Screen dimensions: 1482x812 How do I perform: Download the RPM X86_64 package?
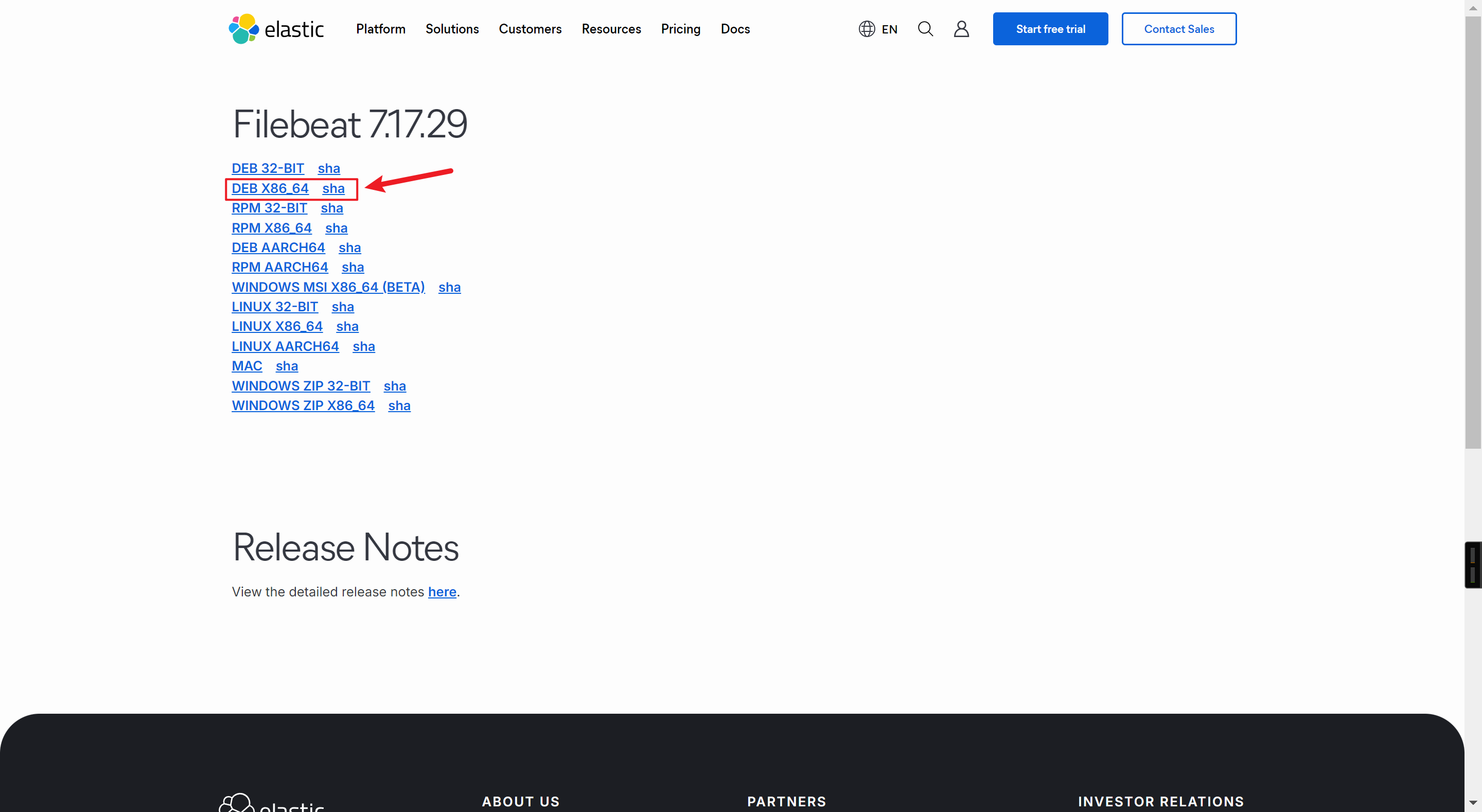pos(272,228)
